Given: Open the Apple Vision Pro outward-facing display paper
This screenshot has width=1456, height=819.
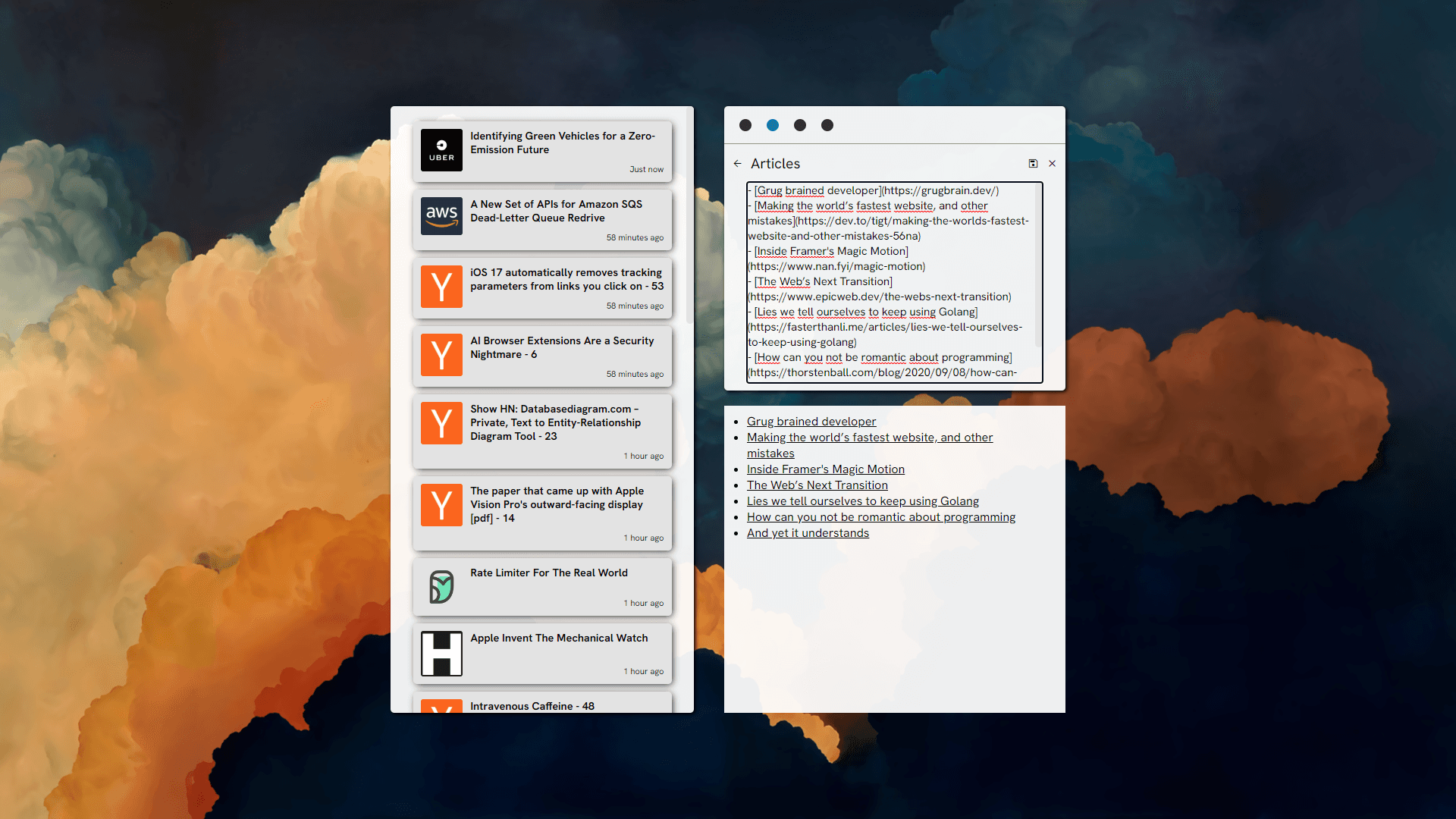Looking at the screenshot, I should coord(556,504).
